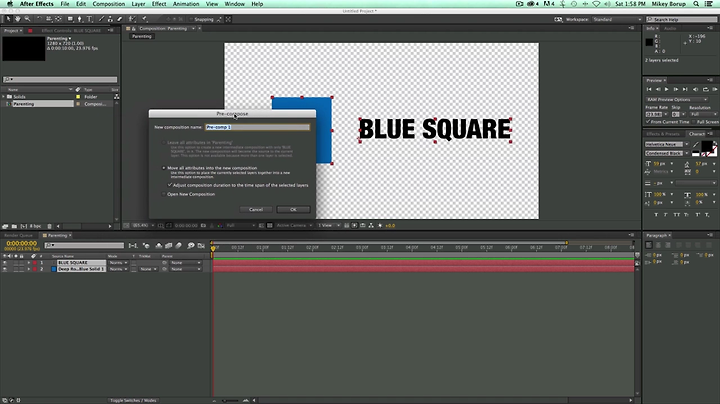
Task: Click the 8 bpc color depth button
Action: (35, 226)
